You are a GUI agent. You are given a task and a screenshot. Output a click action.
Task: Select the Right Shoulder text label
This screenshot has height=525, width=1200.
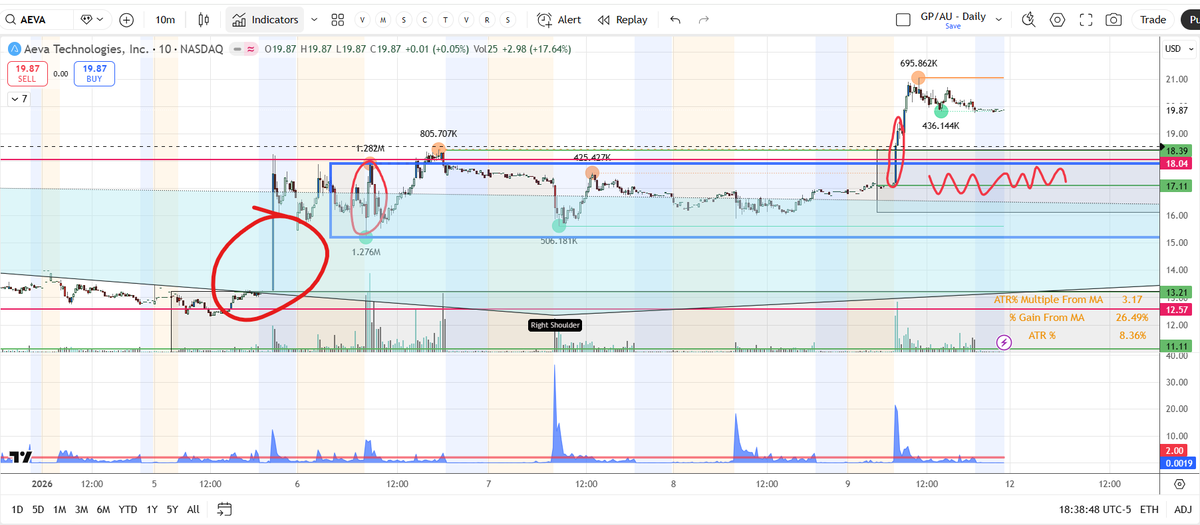click(555, 325)
